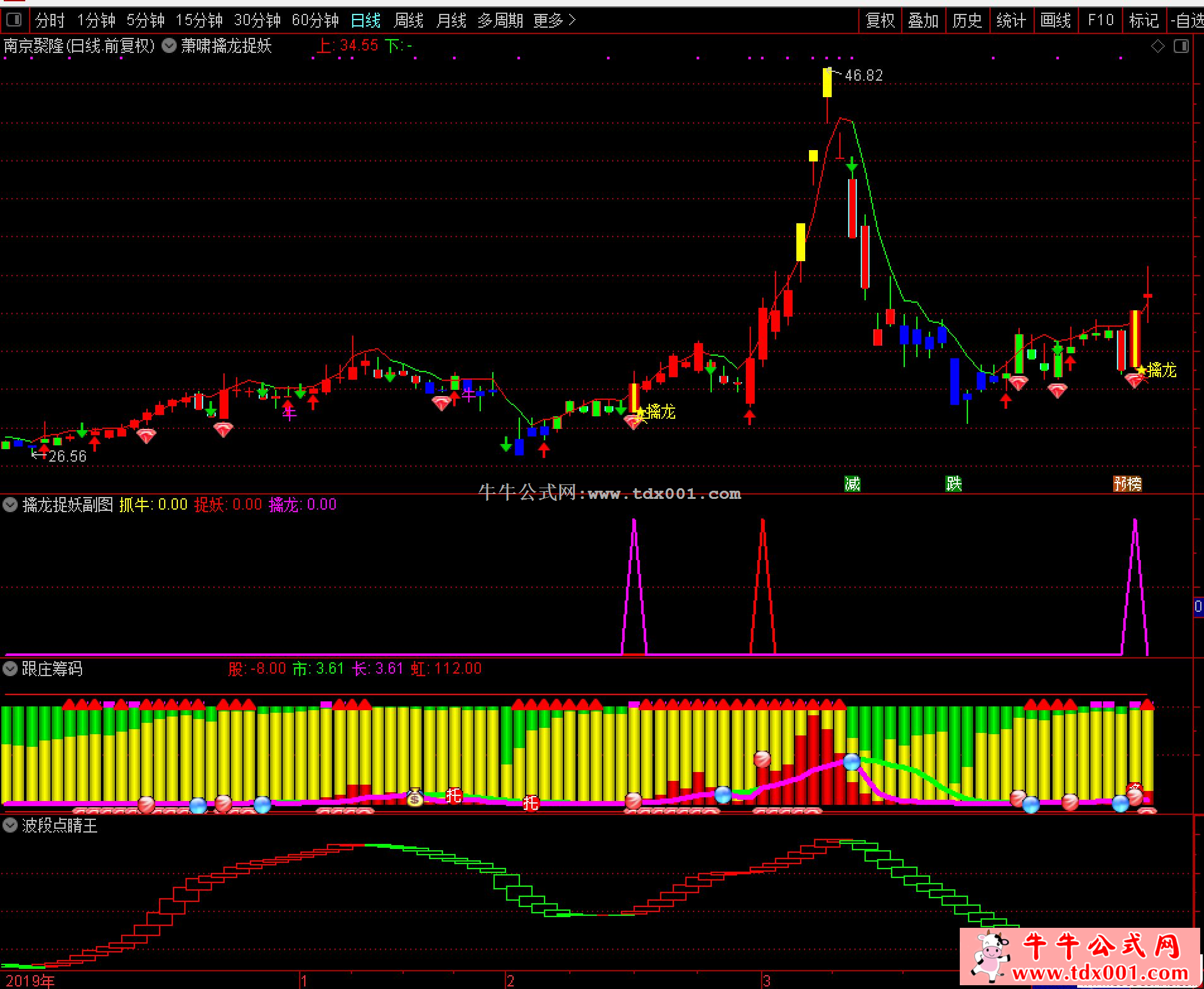Viewport: 1204px width, 989px height.
Task: Click the 标记 mark button
Action: click(1144, 21)
